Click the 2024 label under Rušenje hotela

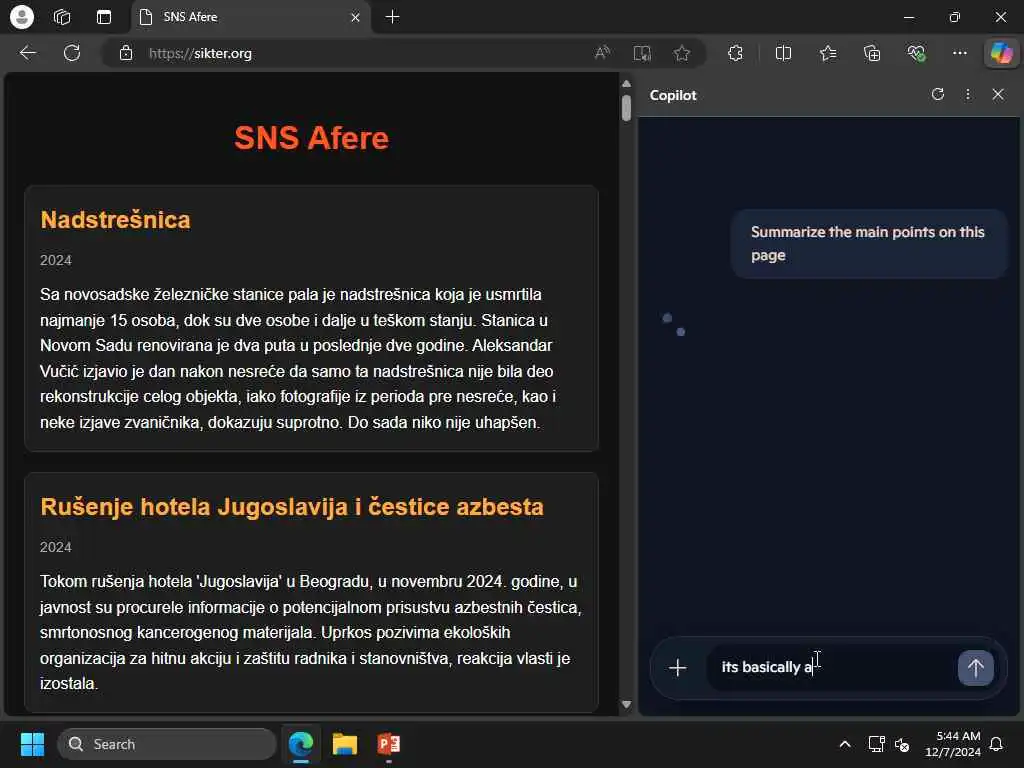pos(56,547)
